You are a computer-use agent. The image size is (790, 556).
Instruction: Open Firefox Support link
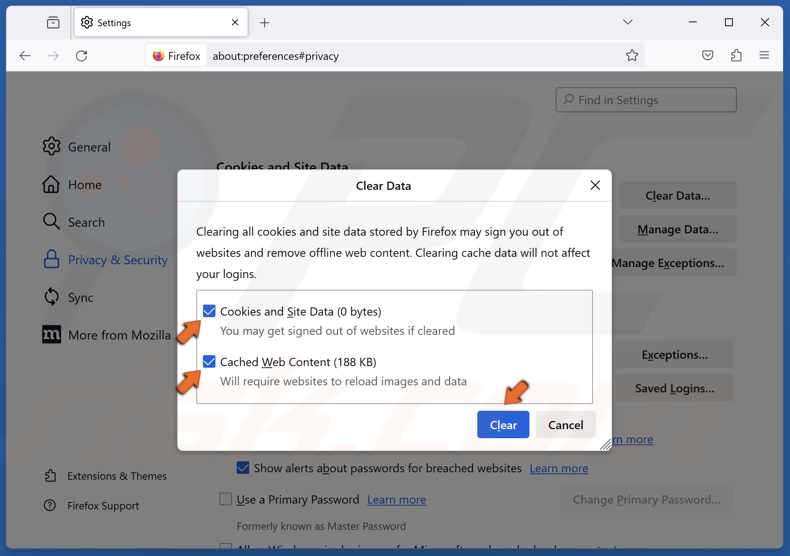point(103,506)
